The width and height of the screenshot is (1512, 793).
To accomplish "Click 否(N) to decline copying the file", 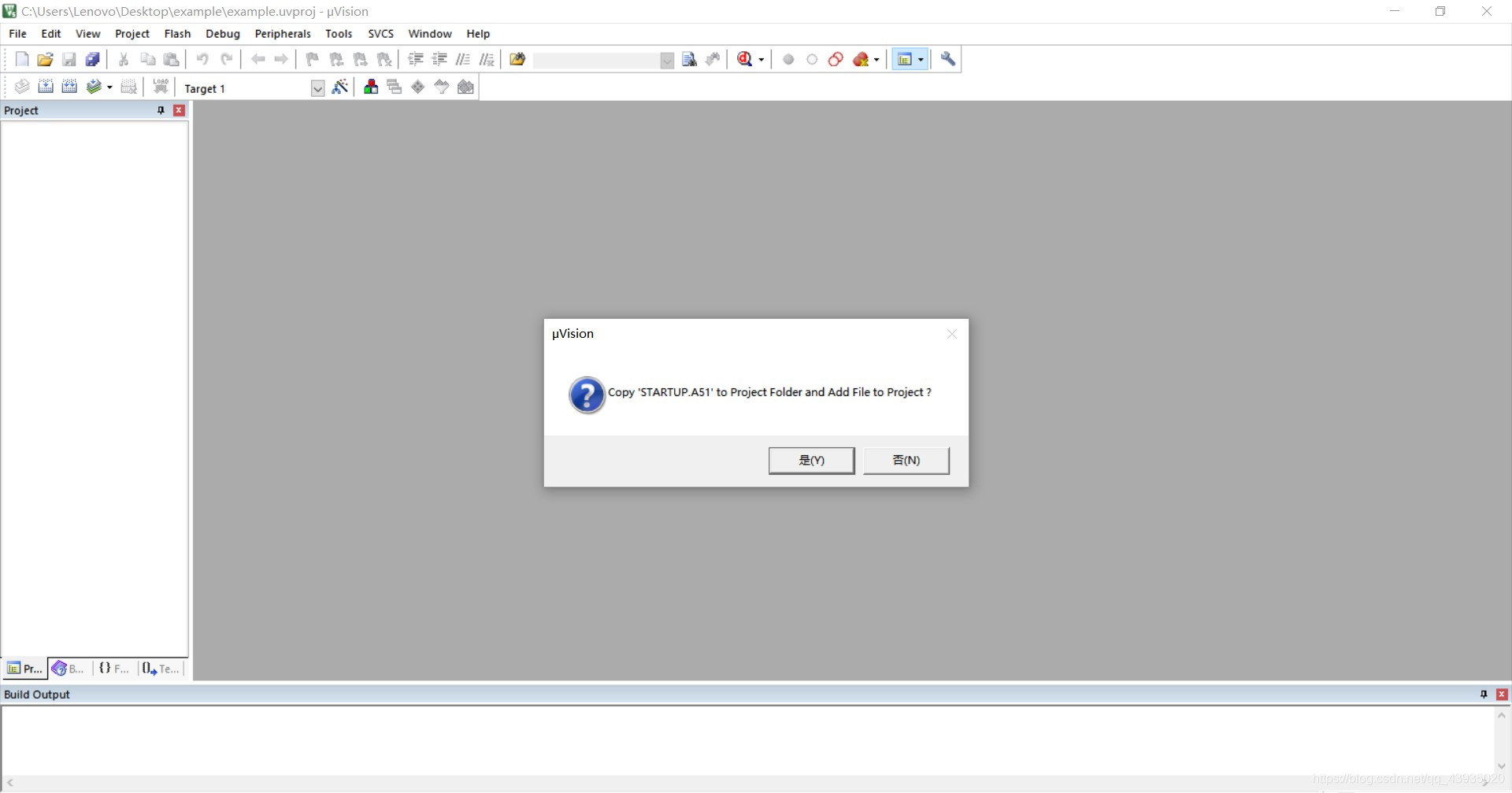I will (x=906, y=461).
